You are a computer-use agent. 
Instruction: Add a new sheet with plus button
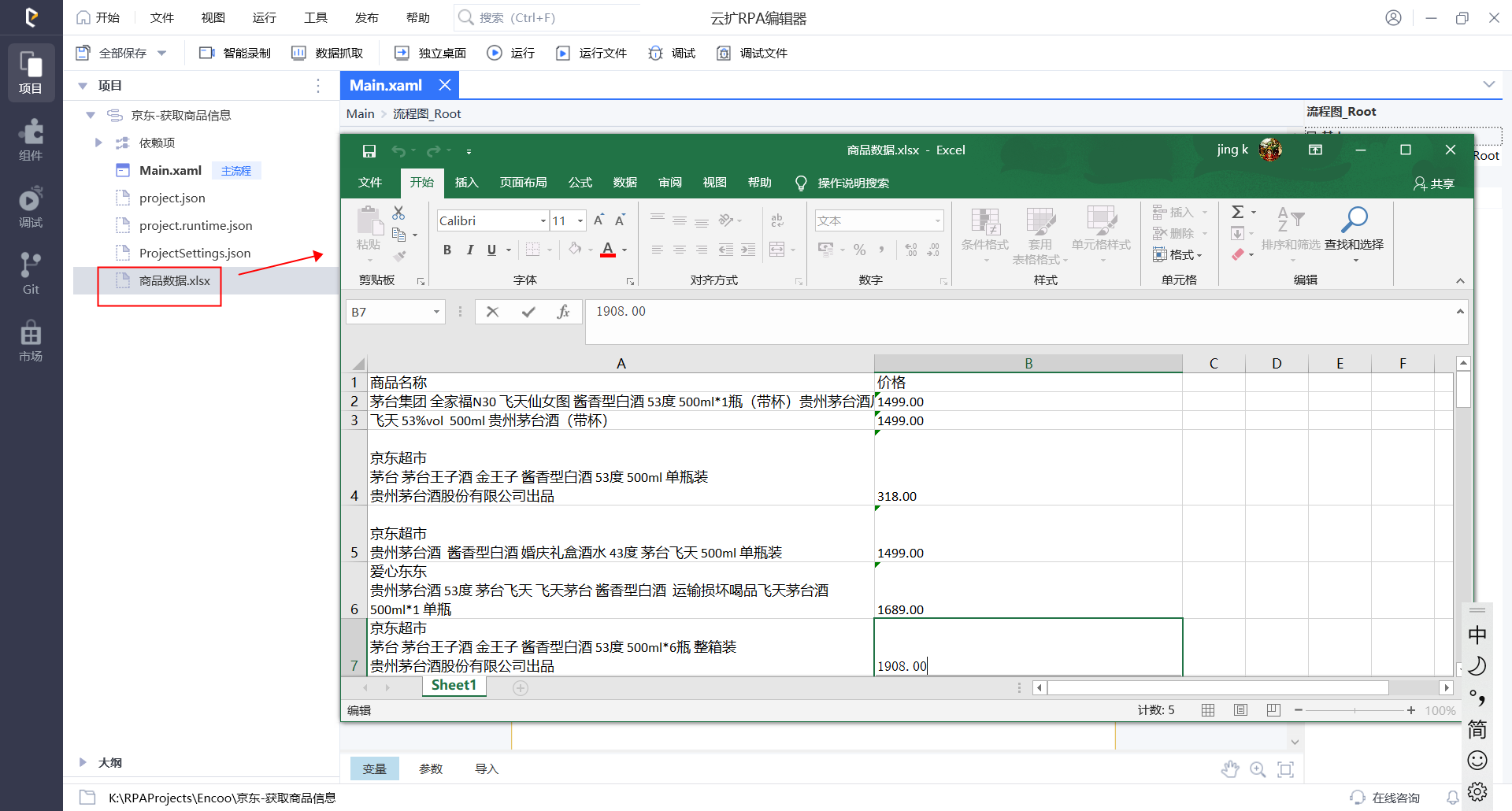click(521, 687)
